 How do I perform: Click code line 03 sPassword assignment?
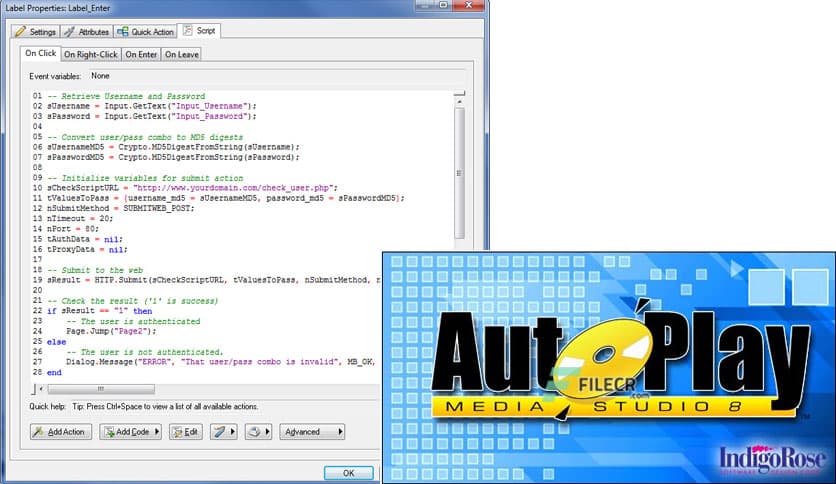[151, 116]
